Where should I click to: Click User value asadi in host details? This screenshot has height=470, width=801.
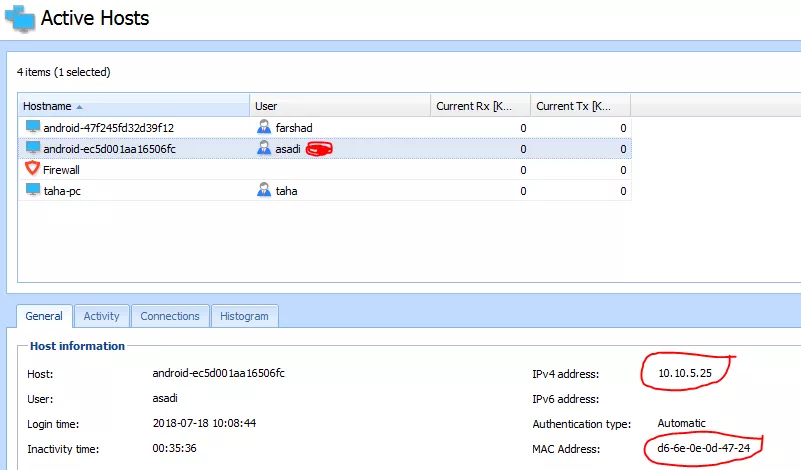pyautogui.click(x=165, y=398)
